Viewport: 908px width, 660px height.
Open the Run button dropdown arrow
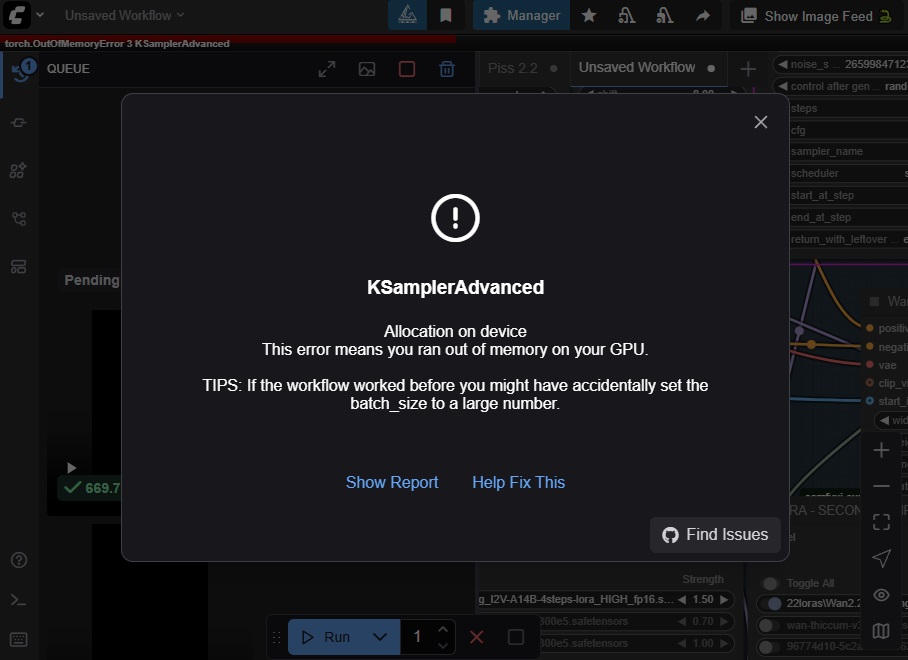380,637
